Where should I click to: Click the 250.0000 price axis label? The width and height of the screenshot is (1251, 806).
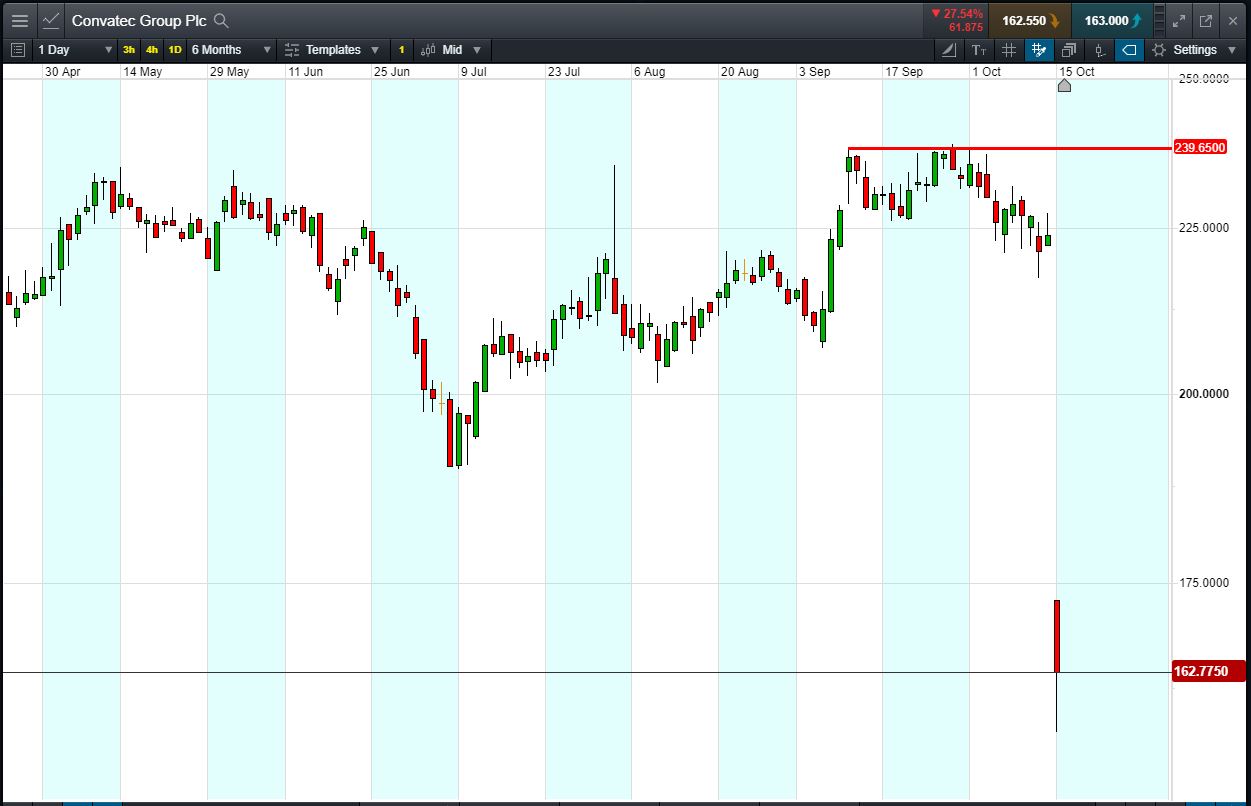pyautogui.click(x=1204, y=78)
